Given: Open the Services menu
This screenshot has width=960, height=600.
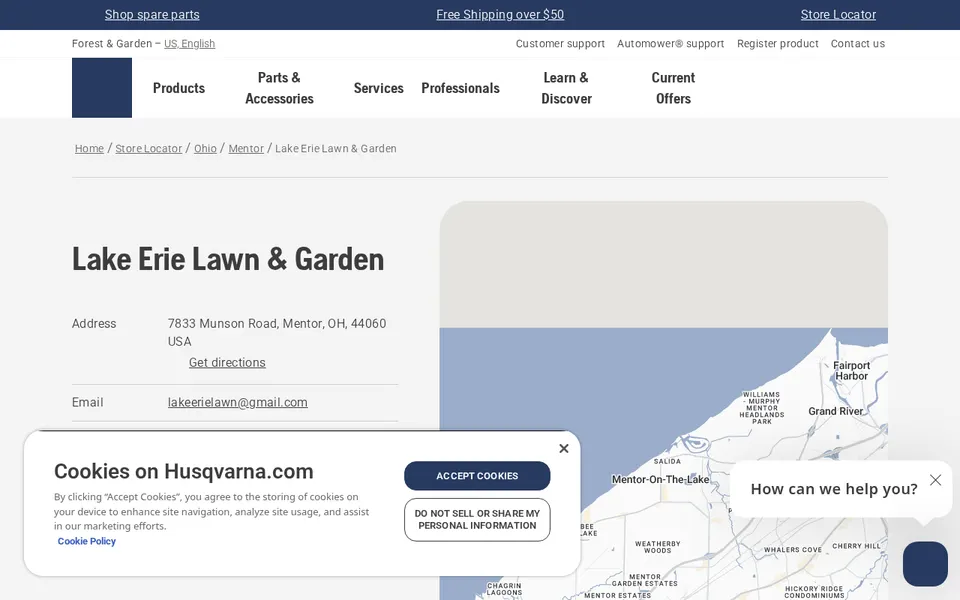Looking at the screenshot, I should pyautogui.click(x=378, y=88).
